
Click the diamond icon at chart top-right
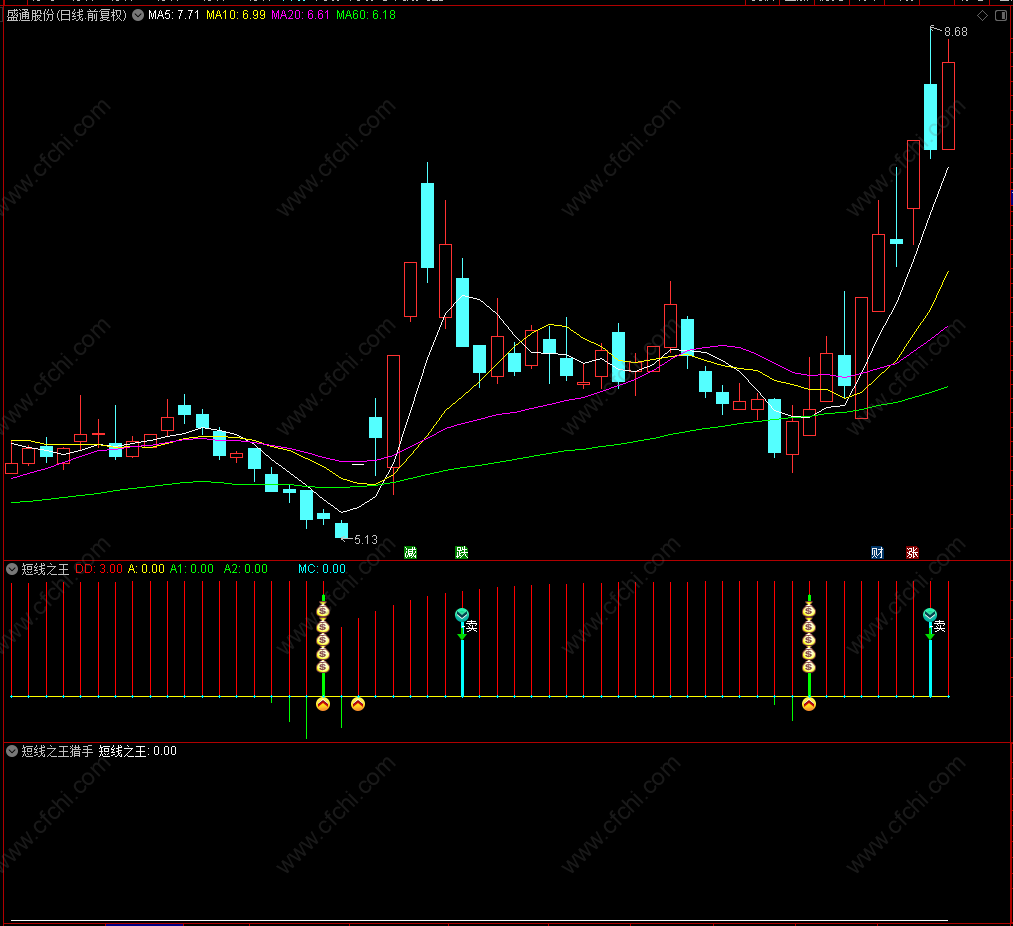pos(983,16)
